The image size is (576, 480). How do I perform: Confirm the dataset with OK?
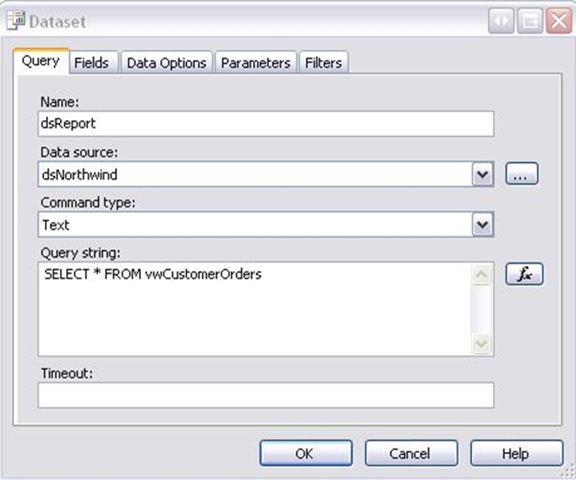306,453
